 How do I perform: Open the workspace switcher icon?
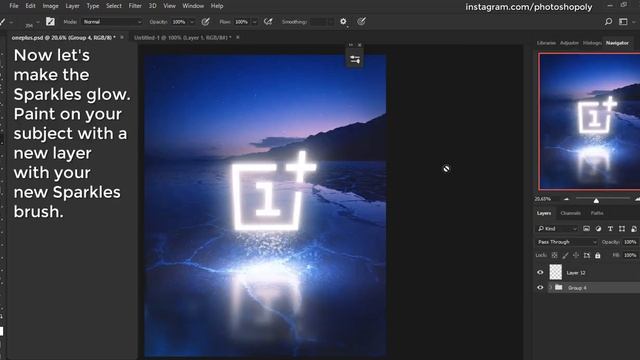(623, 22)
